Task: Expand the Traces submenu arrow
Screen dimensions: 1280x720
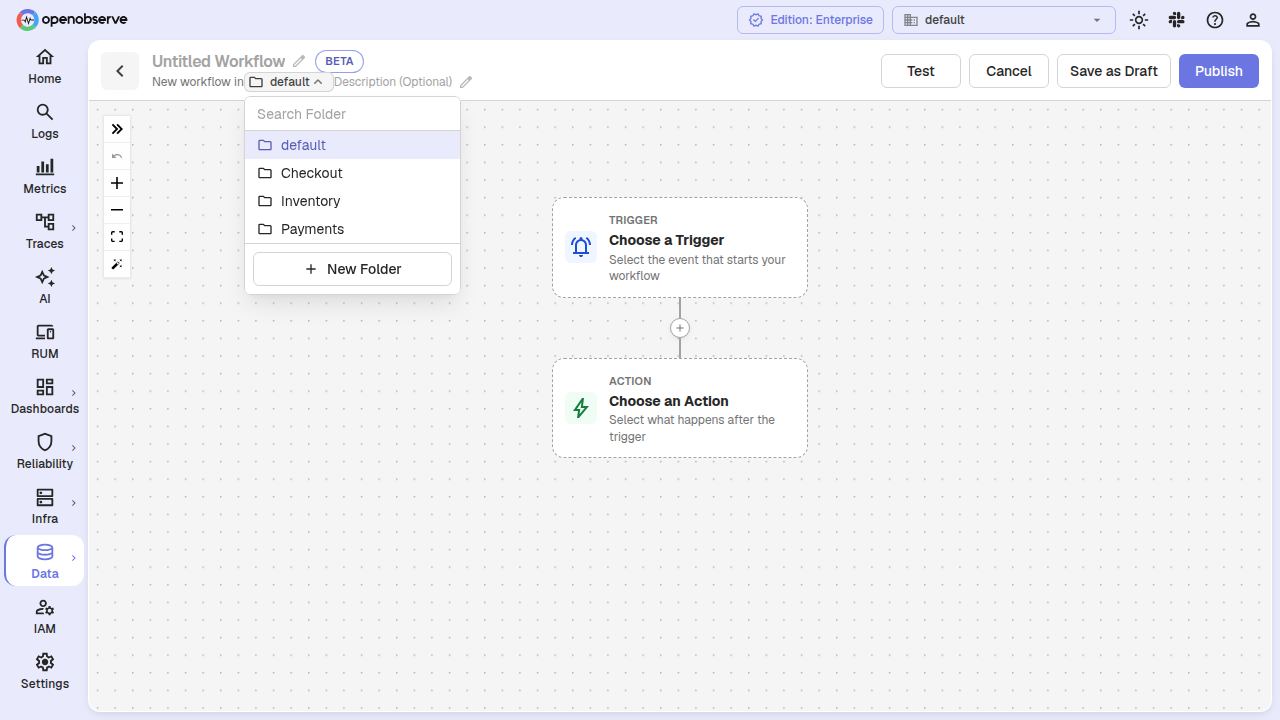Action: (74, 228)
